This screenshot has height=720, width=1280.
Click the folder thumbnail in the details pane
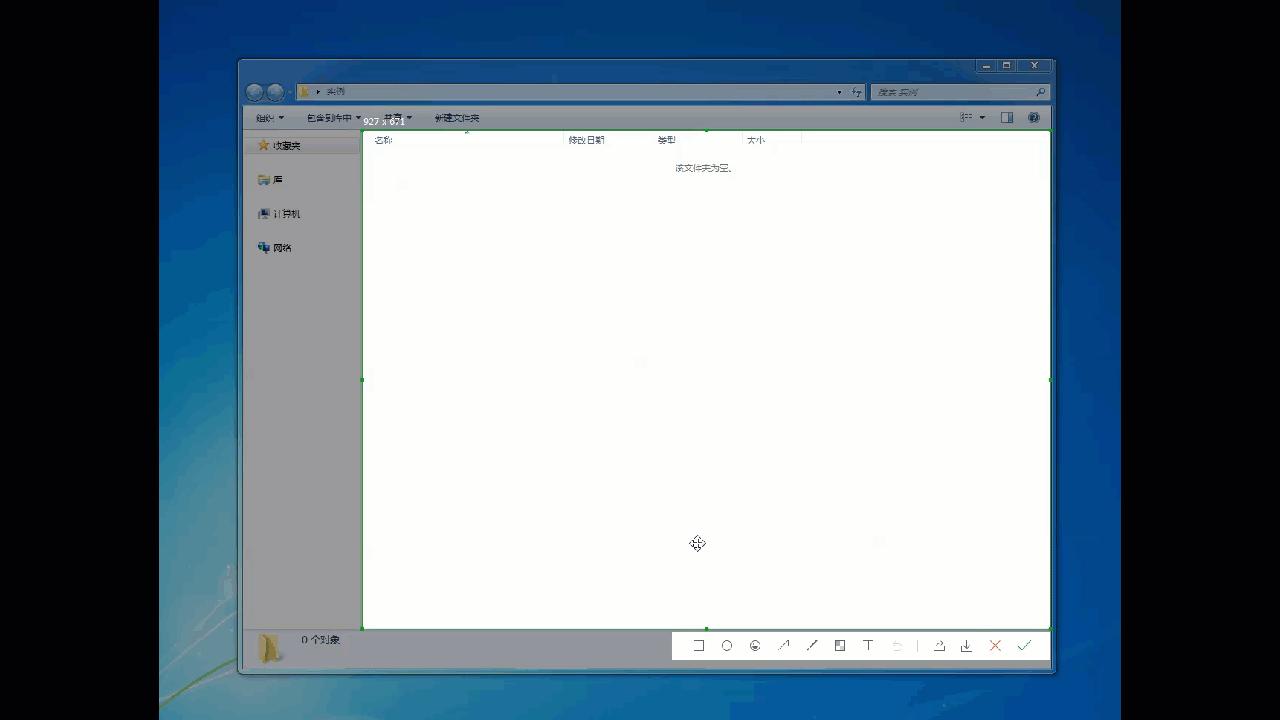point(270,648)
